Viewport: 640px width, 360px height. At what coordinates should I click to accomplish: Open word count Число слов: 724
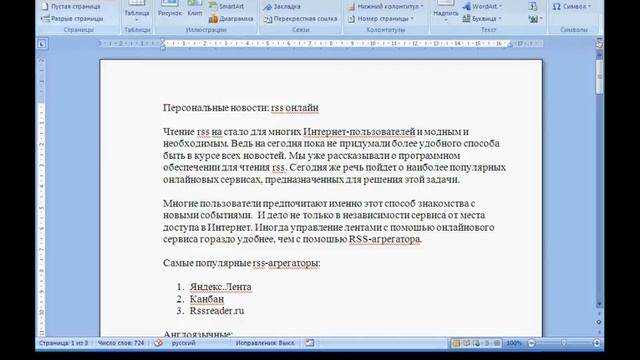[121, 343]
